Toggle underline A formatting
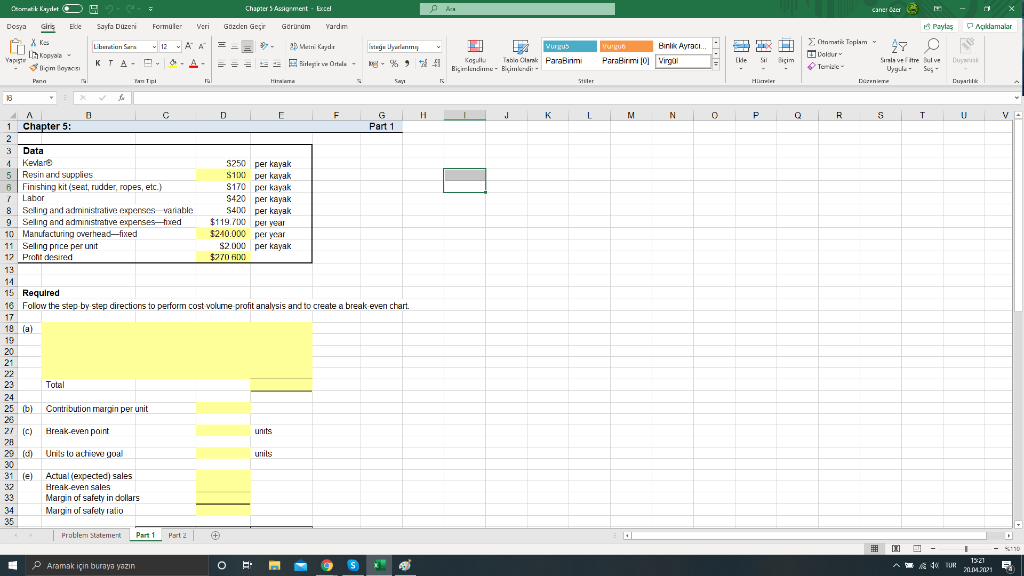Screen dimensions: 1024x576 tap(123, 63)
